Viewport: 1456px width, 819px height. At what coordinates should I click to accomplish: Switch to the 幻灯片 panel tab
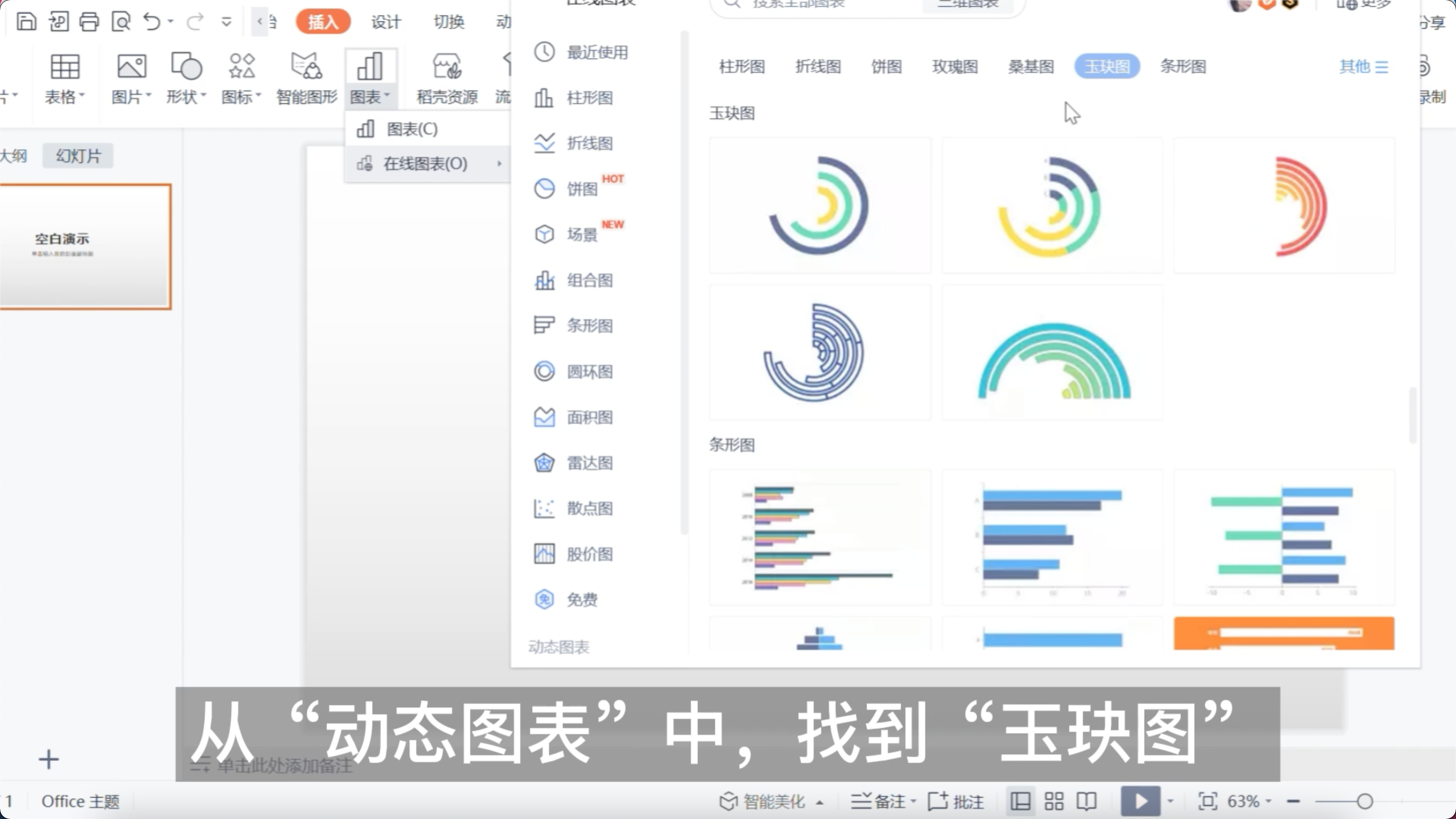click(78, 155)
